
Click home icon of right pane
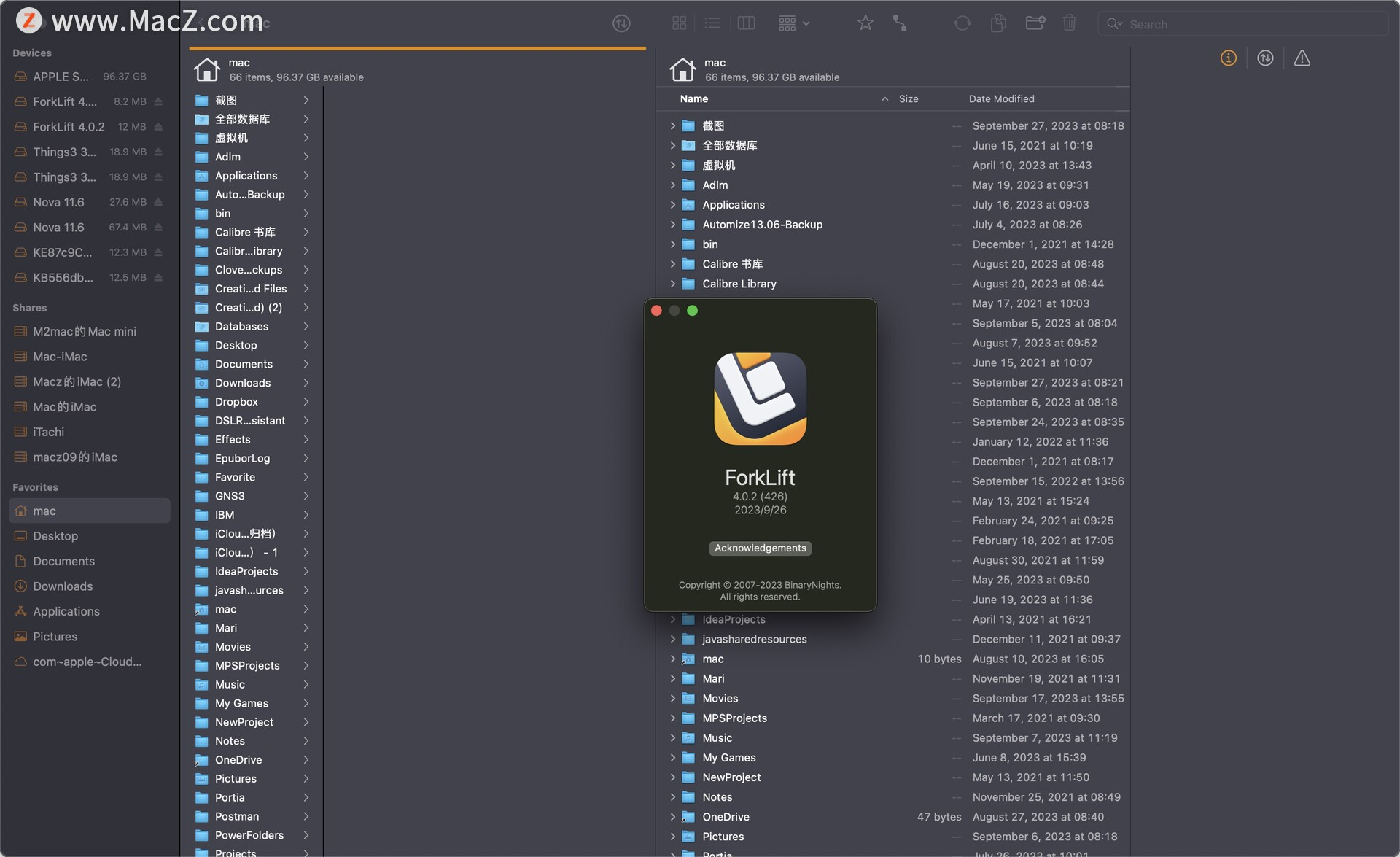682,69
